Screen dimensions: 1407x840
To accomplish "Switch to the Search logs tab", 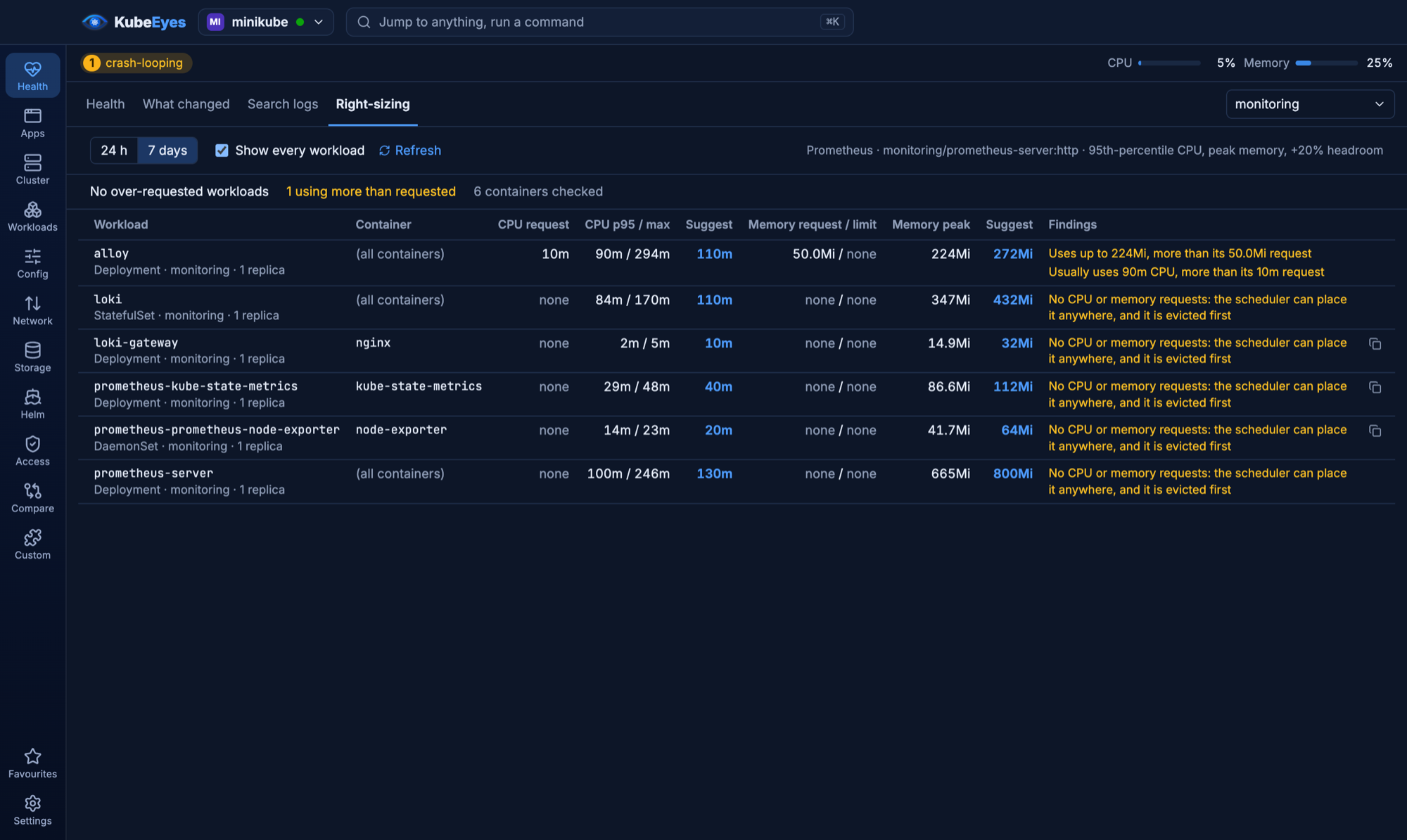I will 283,104.
